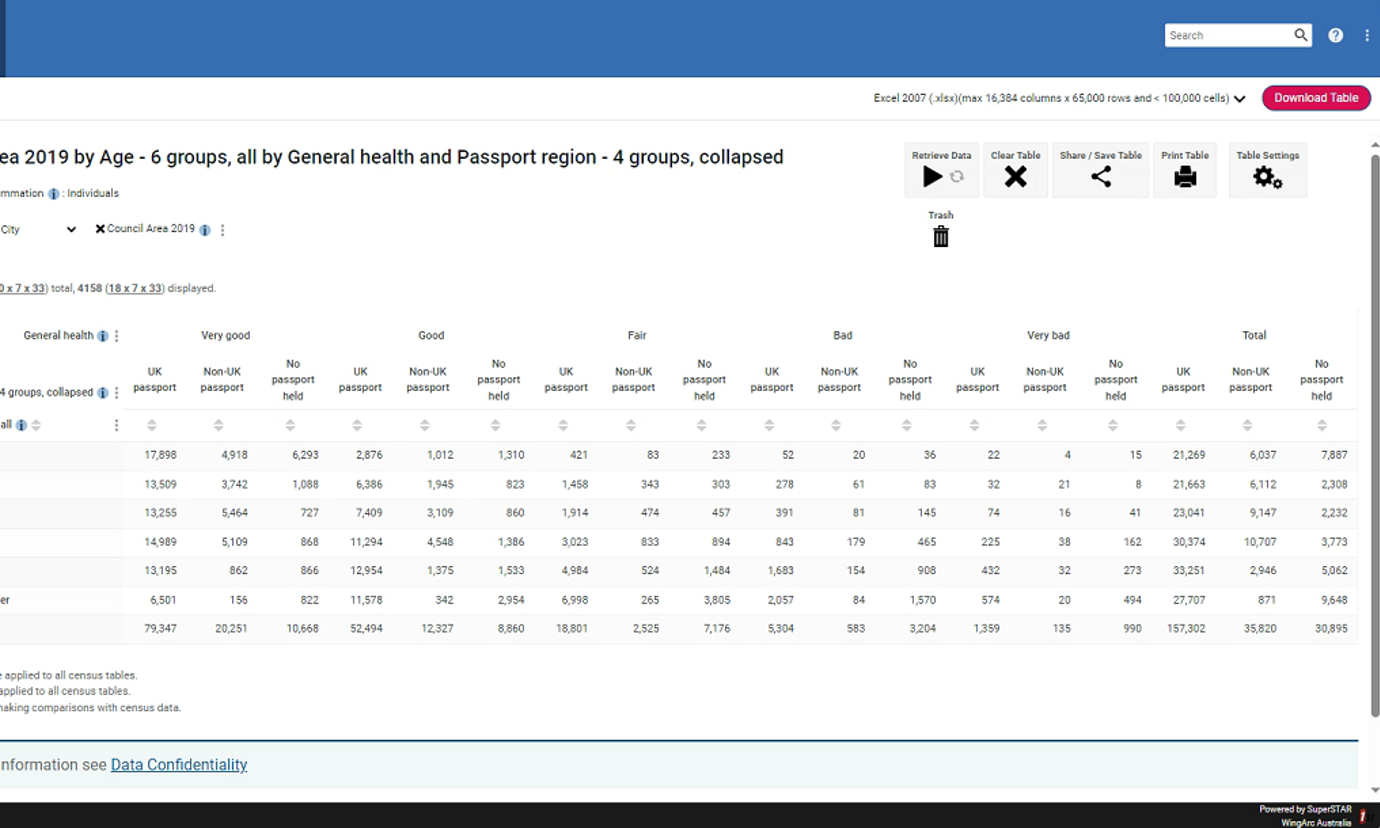Screen dimensions: 1380x828
Task: Focus the Search input field
Action: 1228,35
